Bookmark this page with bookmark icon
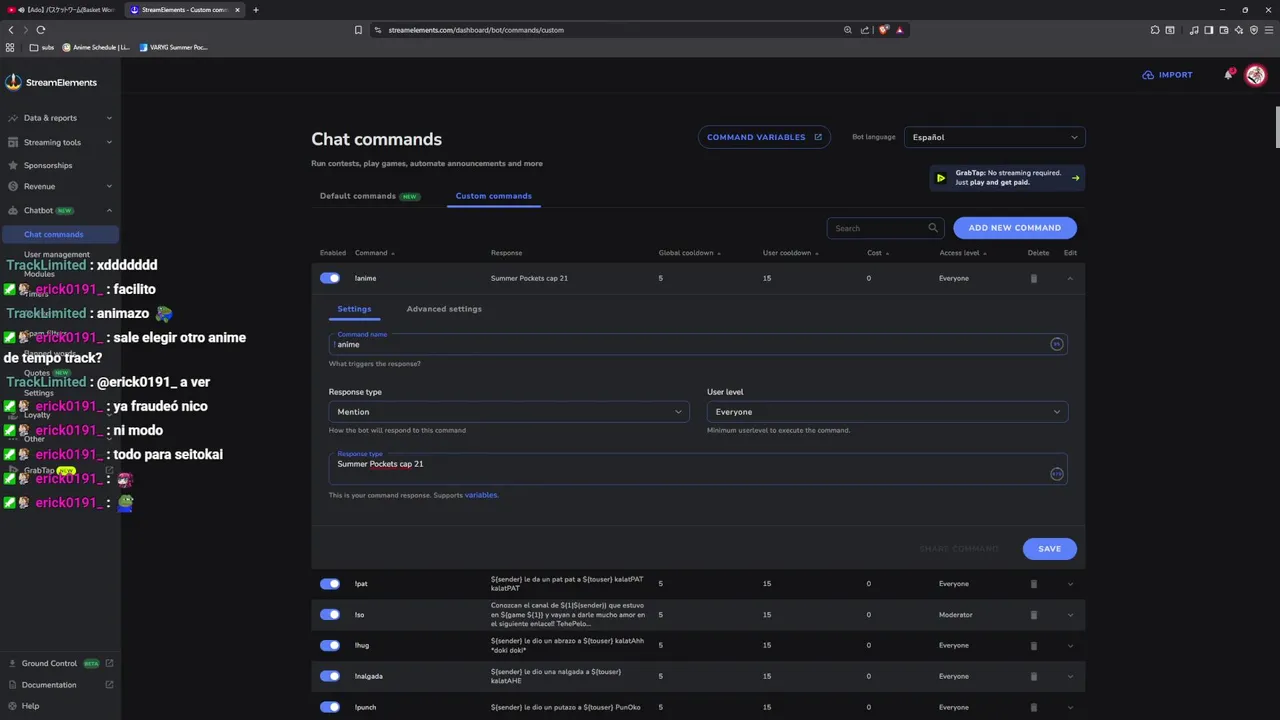 pos(358,30)
